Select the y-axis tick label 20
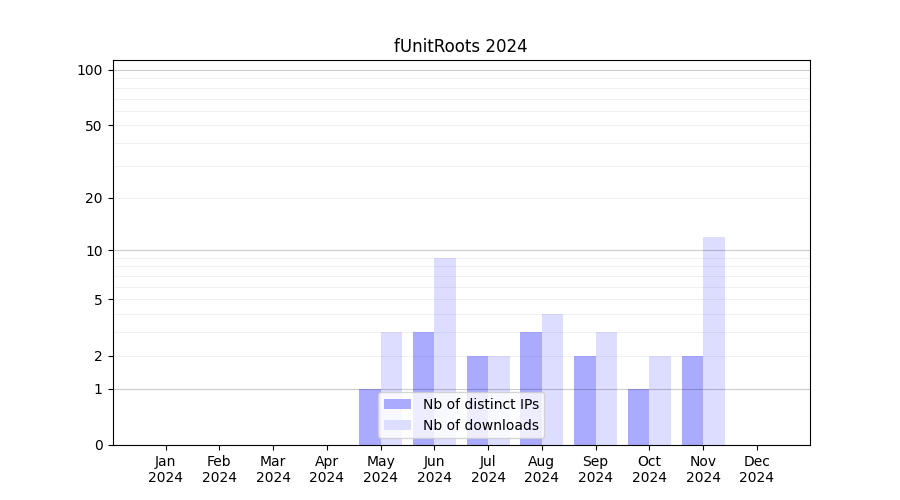The image size is (900, 500). point(94,198)
